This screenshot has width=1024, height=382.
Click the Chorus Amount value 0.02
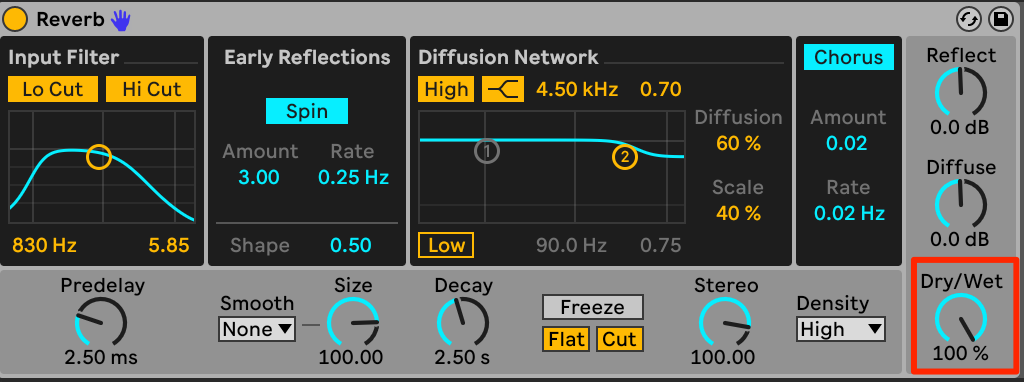click(x=848, y=143)
